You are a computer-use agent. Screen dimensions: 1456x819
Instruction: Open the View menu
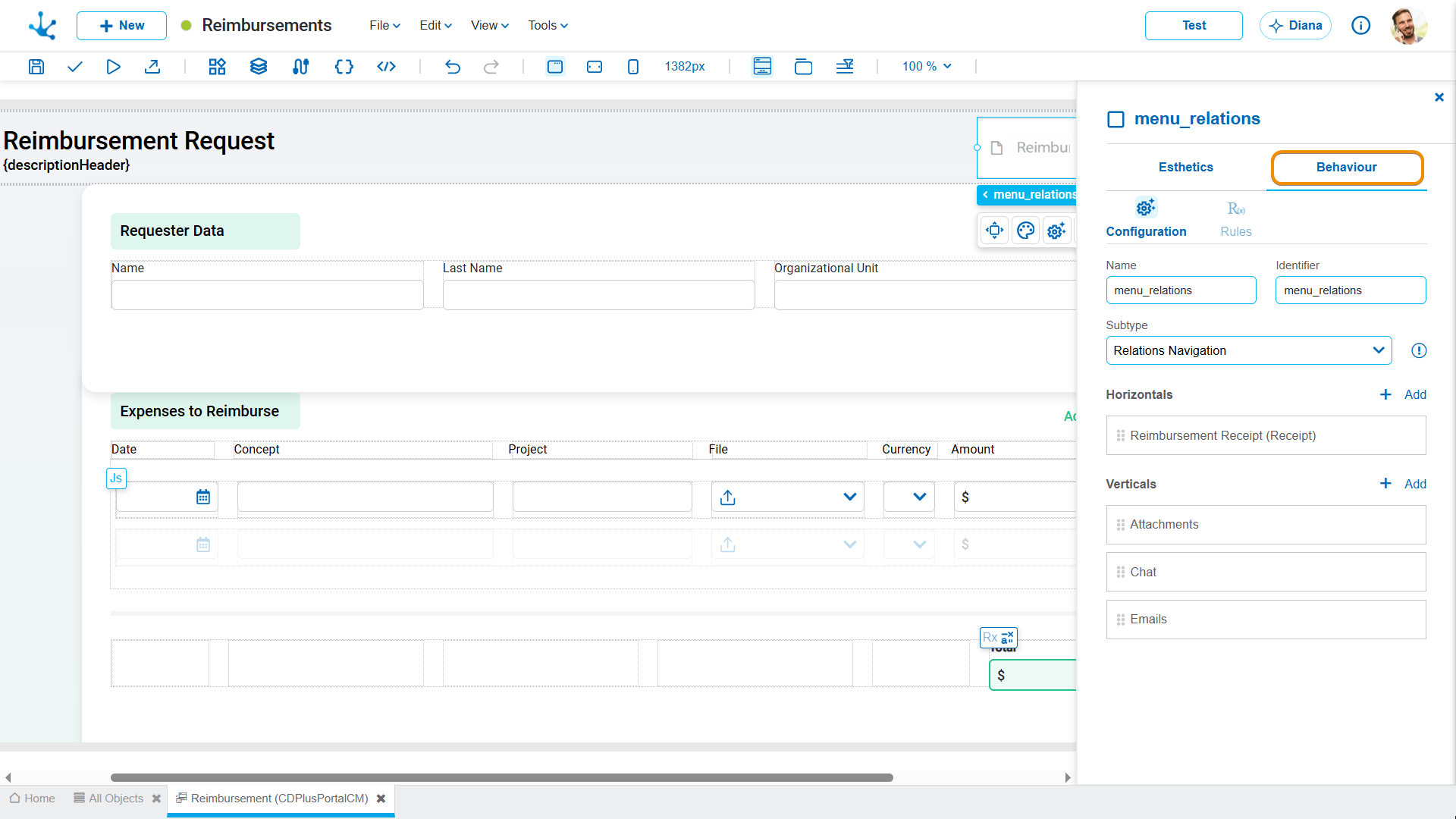coord(489,26)
